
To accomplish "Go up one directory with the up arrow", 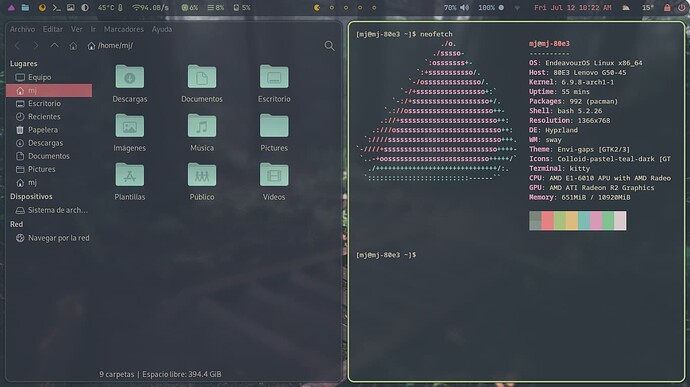I will [54, 45].
